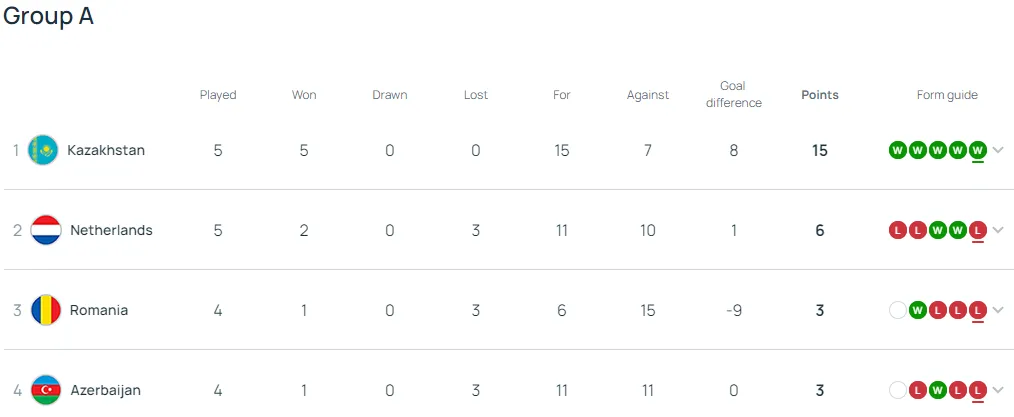
Task: Click the Netherlands flag icon
Action: click(46, 230)
